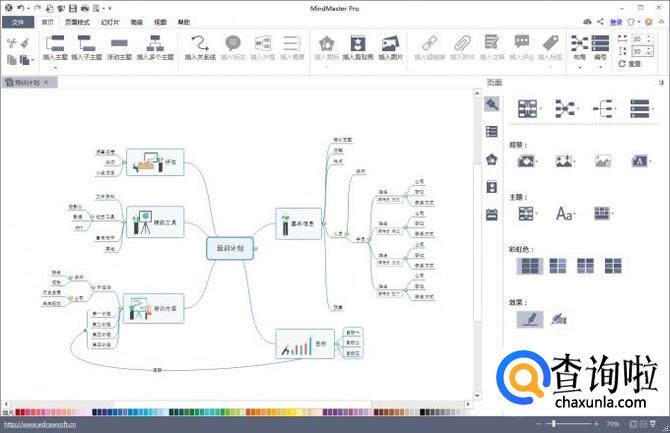The image size is (670, 433).
Task: Open the theme font Aa dropdown
Action: 565,213
